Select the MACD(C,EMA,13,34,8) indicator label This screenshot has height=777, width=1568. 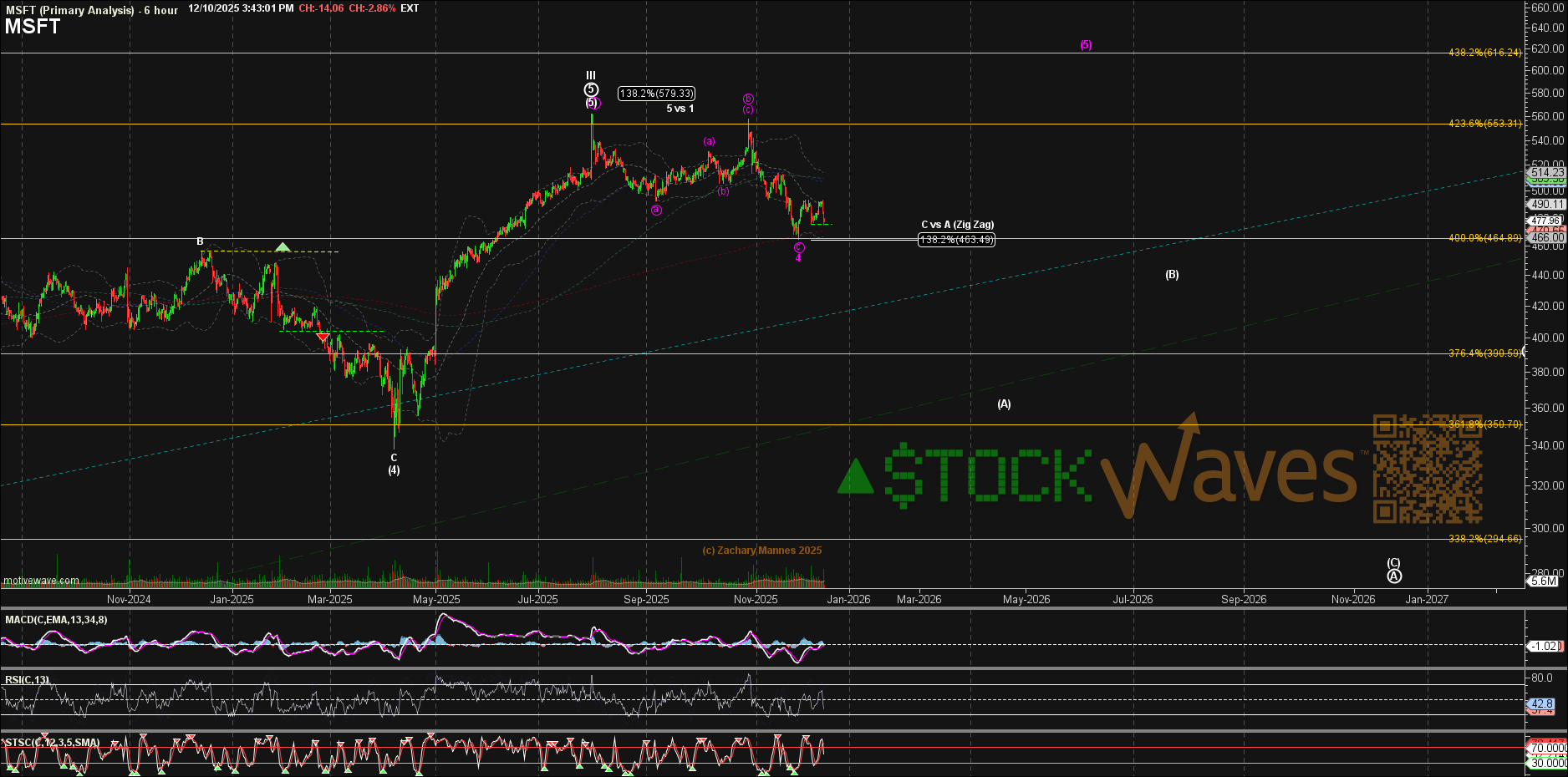coord(55,621)
